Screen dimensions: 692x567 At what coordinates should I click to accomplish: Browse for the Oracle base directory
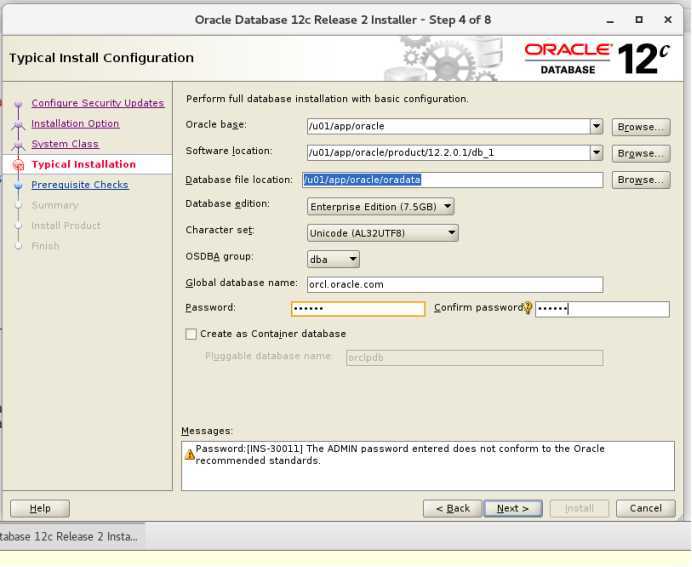[x=641, y=127]
